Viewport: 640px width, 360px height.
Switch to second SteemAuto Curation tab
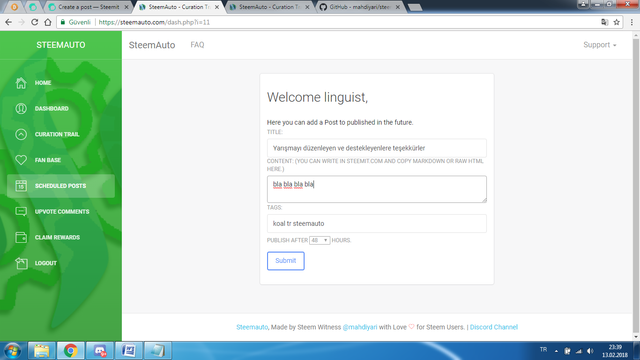tap(269, 7)
